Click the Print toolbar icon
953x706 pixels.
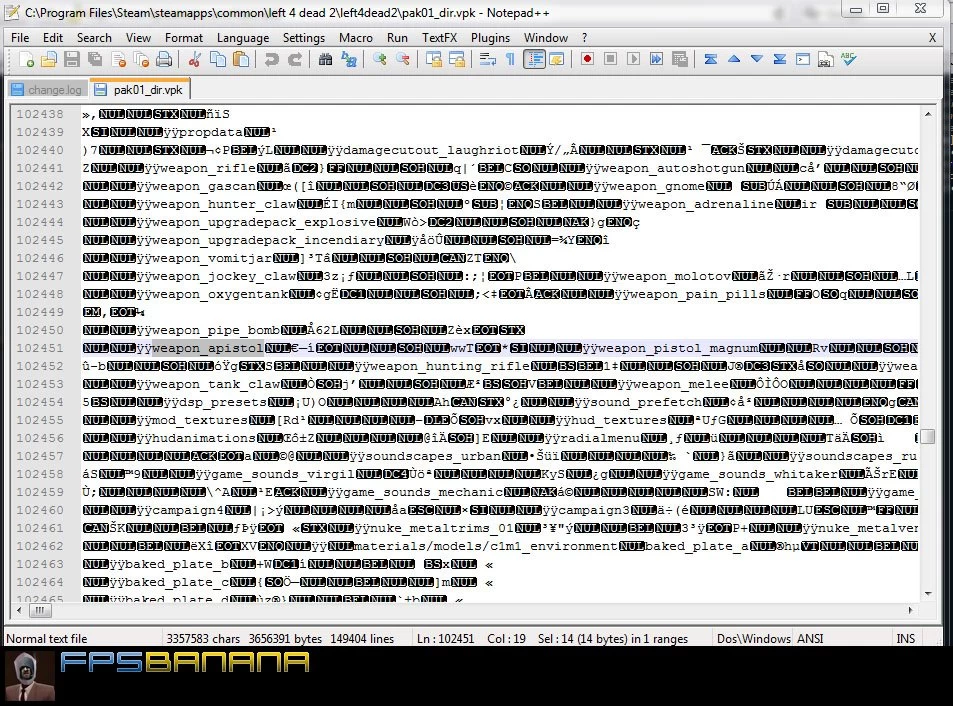click(164, 60)
